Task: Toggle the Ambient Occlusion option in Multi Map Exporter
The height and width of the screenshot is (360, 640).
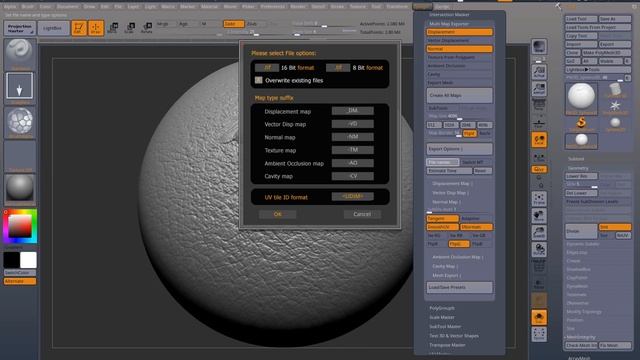Action: coord(459,66)
